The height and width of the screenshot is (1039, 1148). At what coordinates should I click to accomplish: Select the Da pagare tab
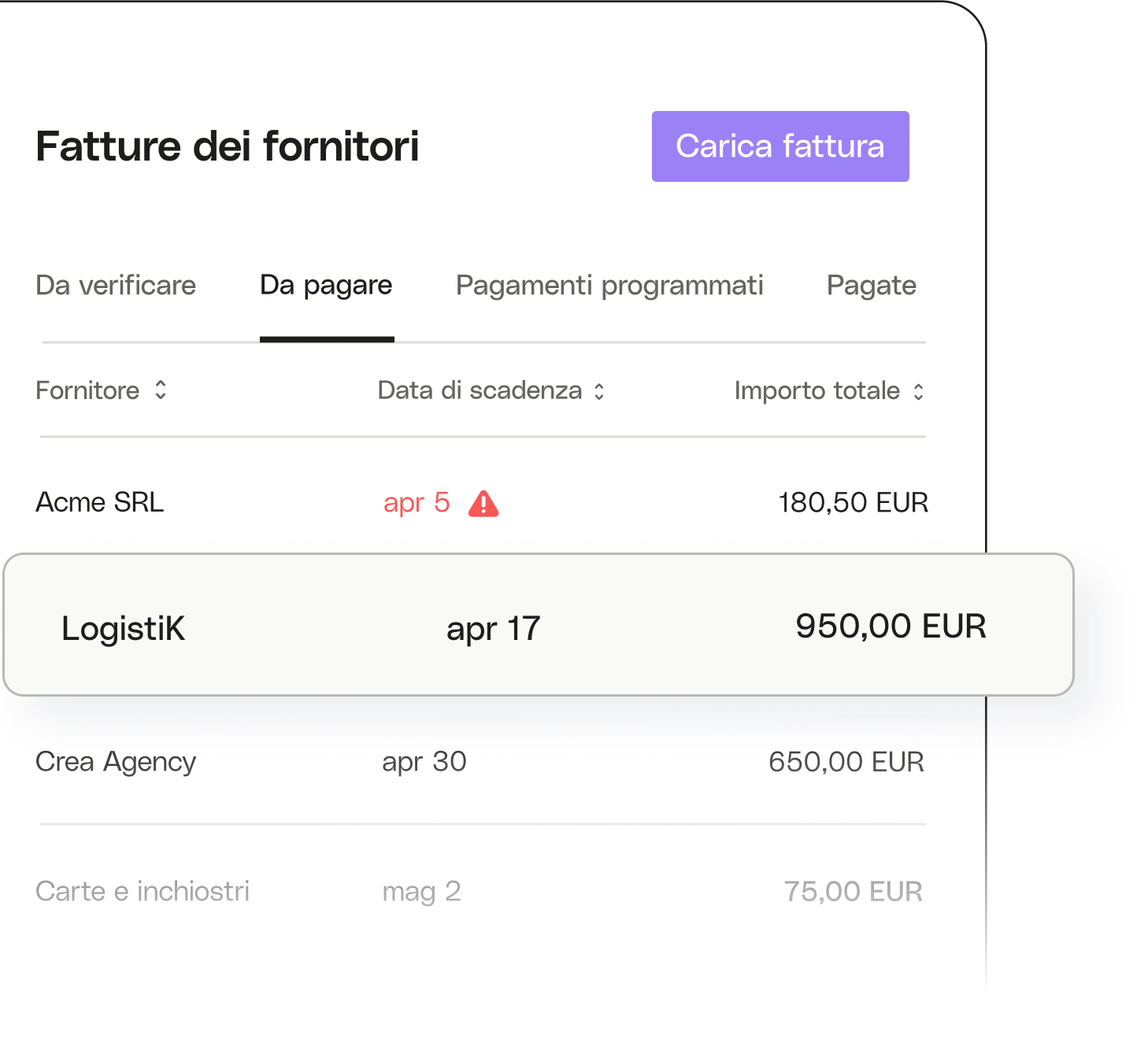[x=326, y=287]
